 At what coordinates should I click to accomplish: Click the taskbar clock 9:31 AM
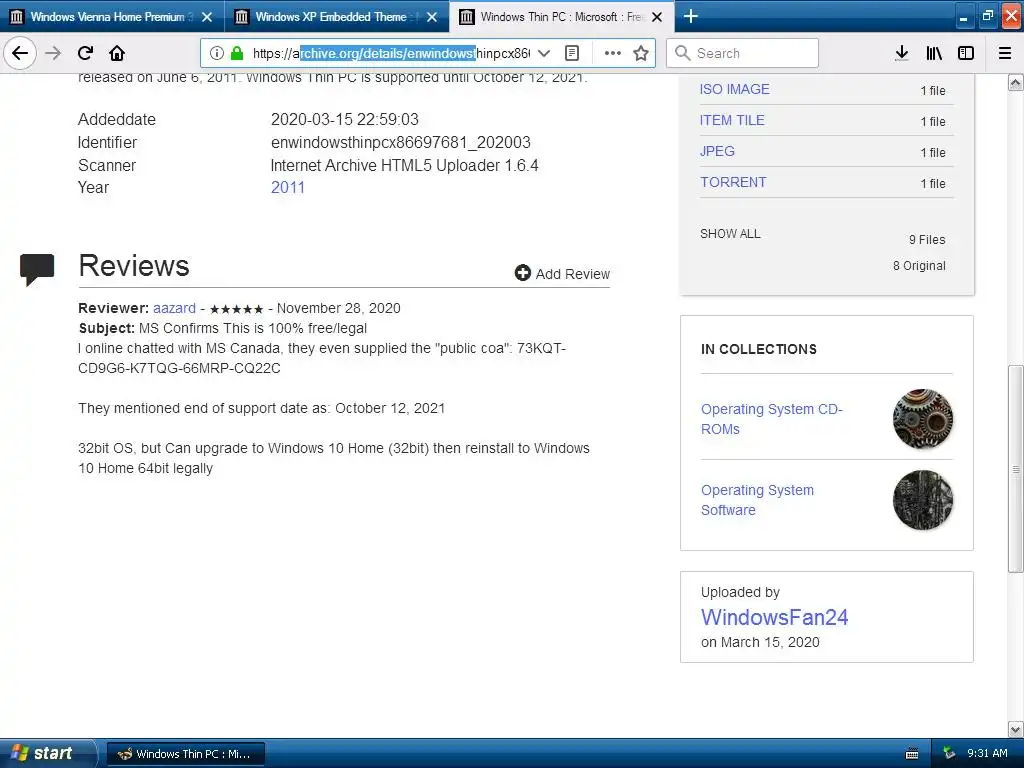[x=987, y=753]
